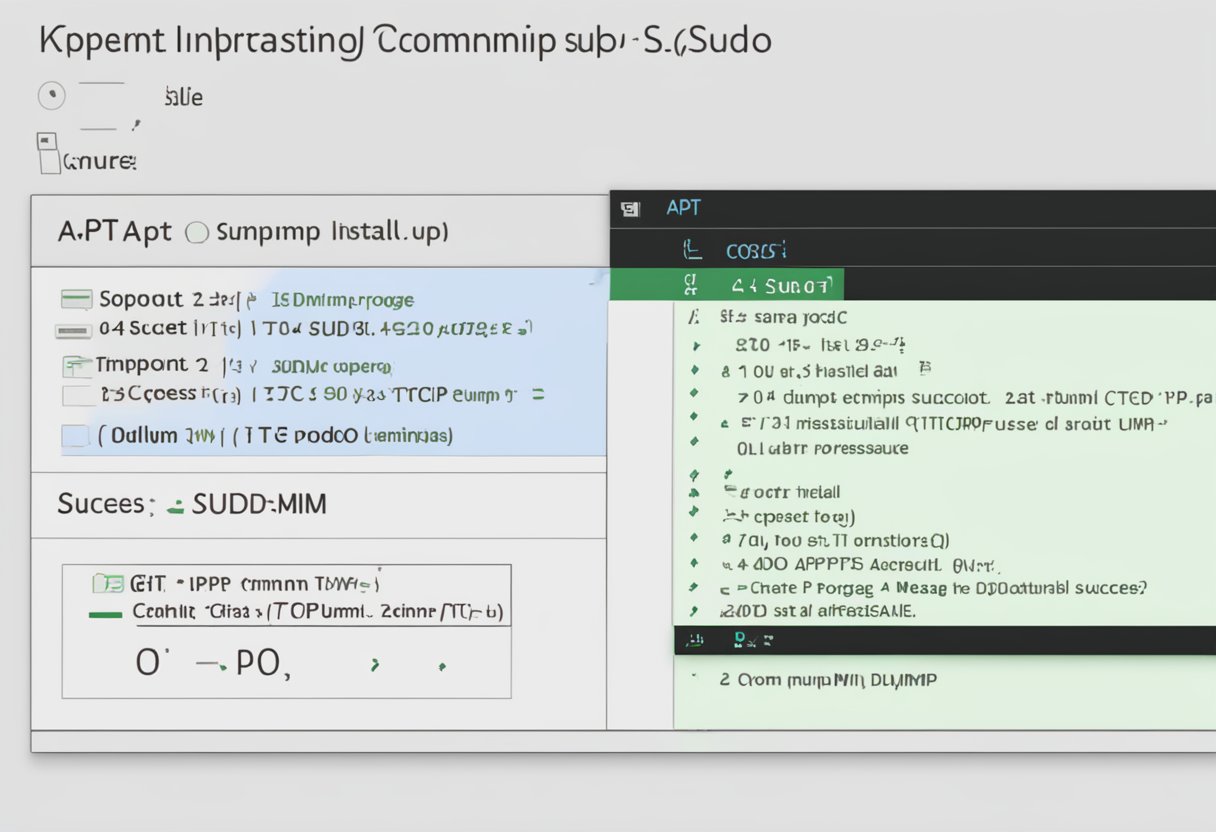
Task: Click the APT terminal icon in the header
Action: tap(631, 207)
